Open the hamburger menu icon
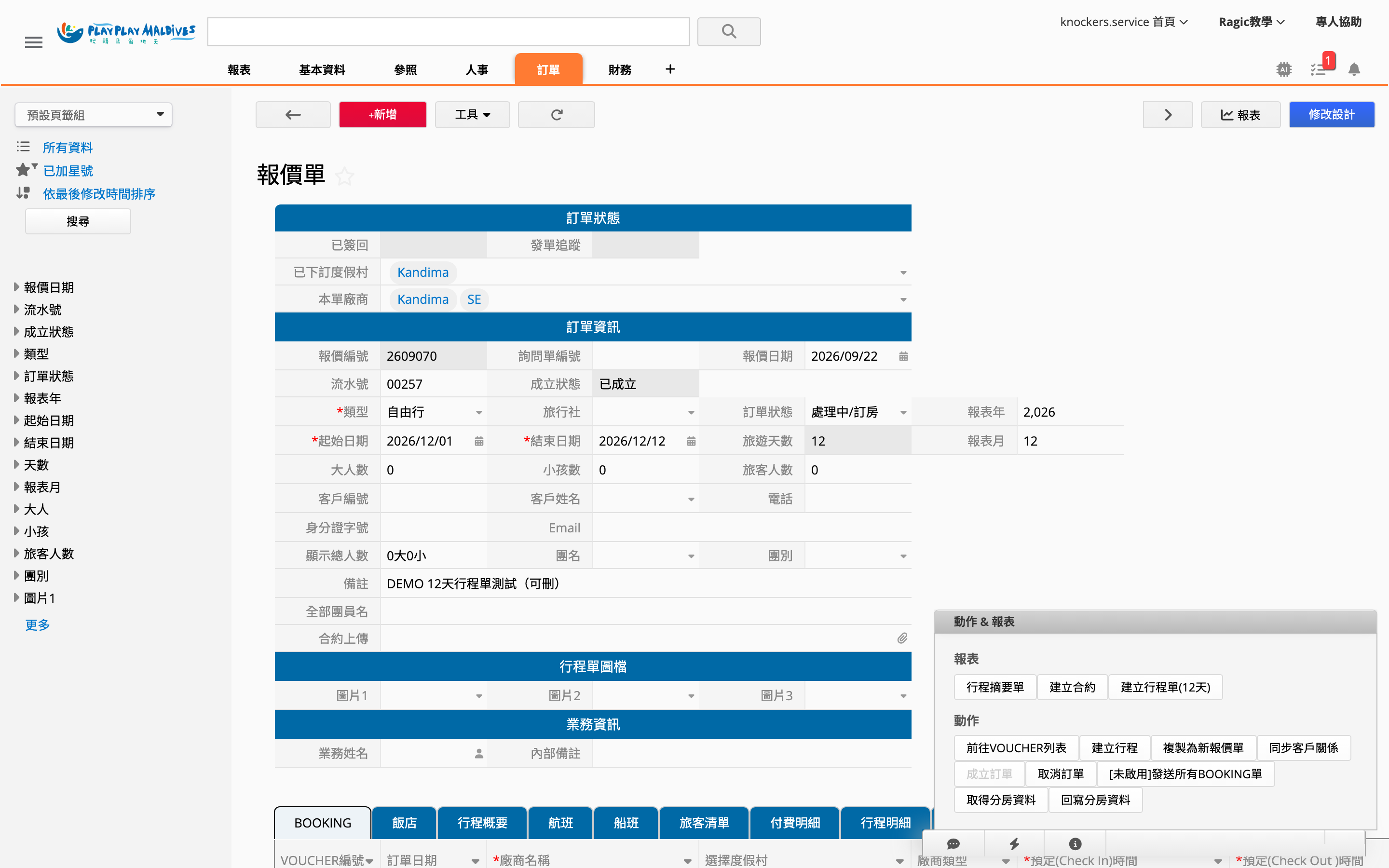This screenshot has height=868, width=1389. (34, 42)
